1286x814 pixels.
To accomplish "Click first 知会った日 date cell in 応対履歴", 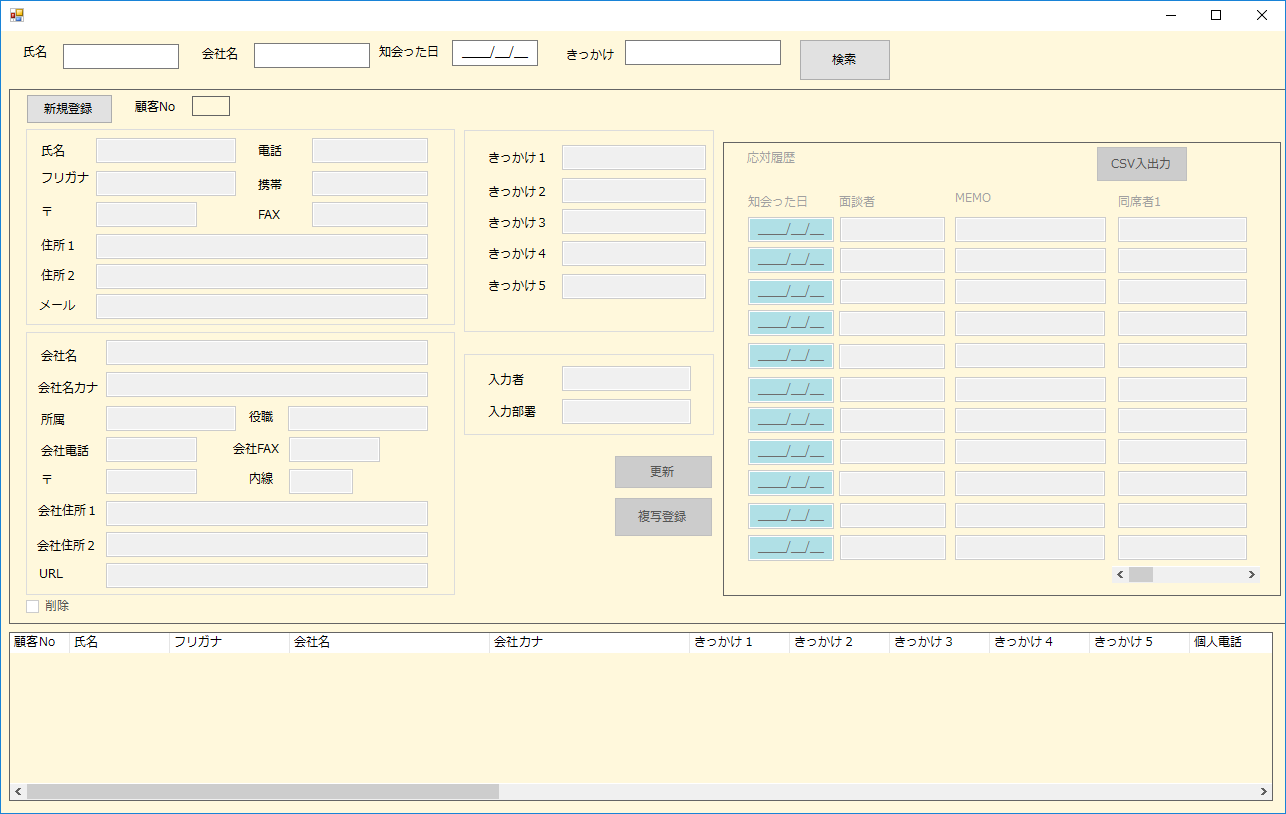I will pyautogui.click(x=790, y=230).
